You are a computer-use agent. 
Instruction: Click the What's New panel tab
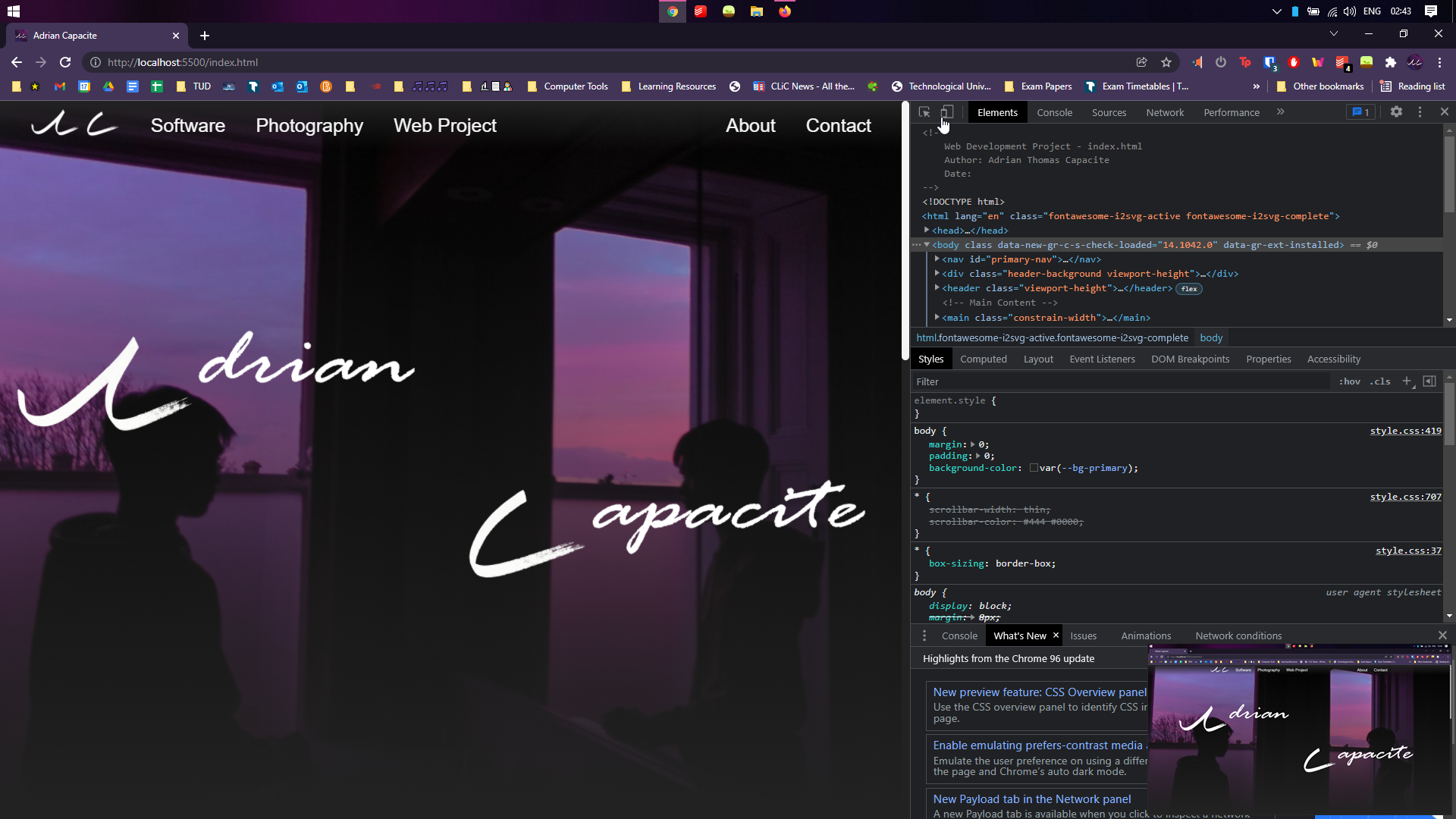coord(1019,635)
